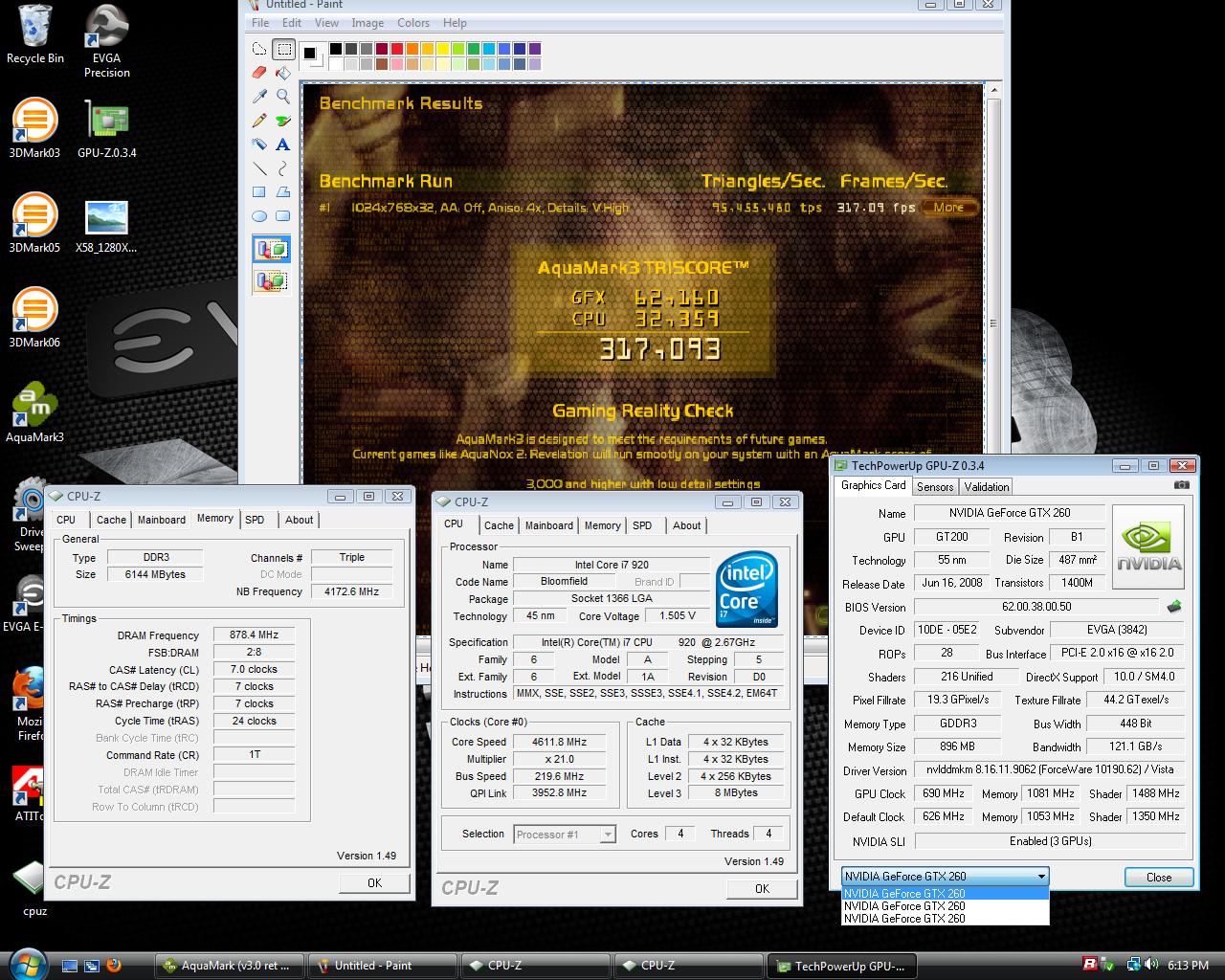Choose the Pencil tool in Paint
Image resolution: width=1225 pixels, height=980 pixels.
[x=259, y=121]
